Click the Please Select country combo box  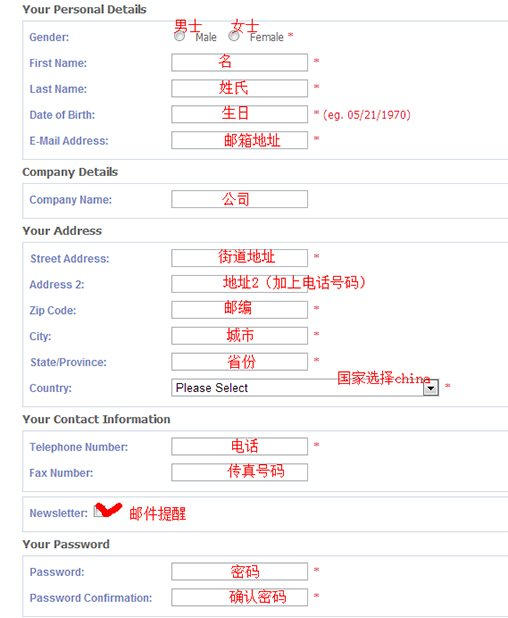coord(305,388)
